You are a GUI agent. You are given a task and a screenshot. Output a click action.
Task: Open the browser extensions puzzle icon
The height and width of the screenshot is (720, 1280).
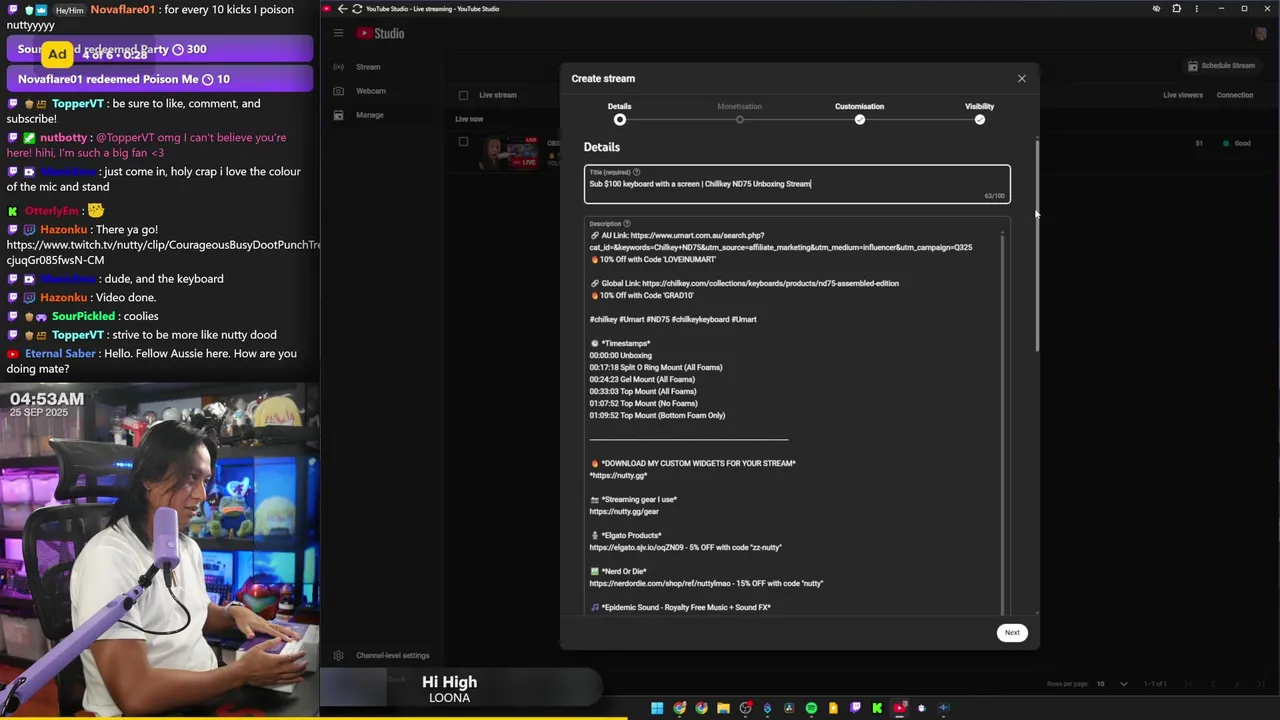(1176, 9)
